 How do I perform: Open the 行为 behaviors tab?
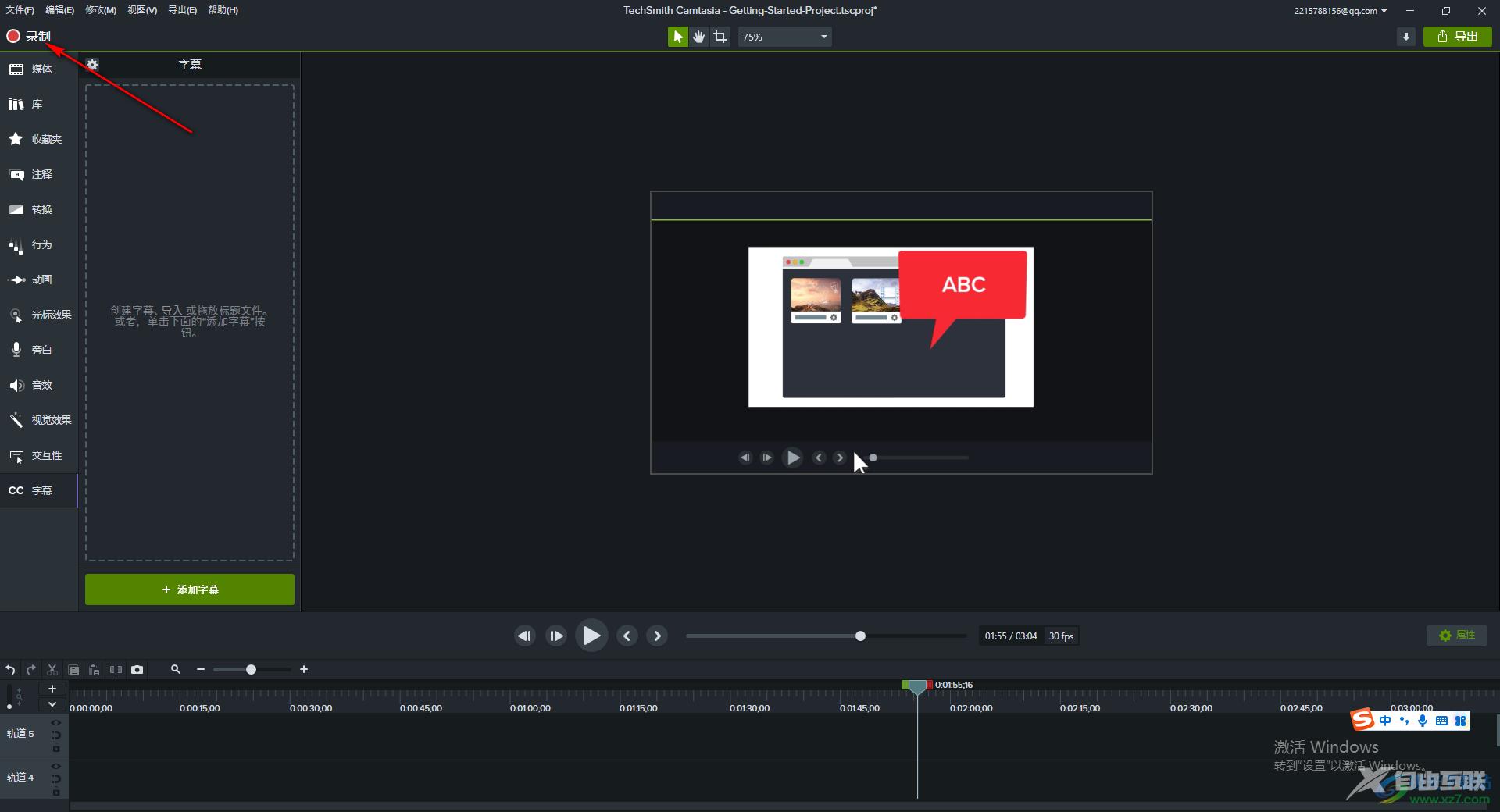(x=39, y=244)
